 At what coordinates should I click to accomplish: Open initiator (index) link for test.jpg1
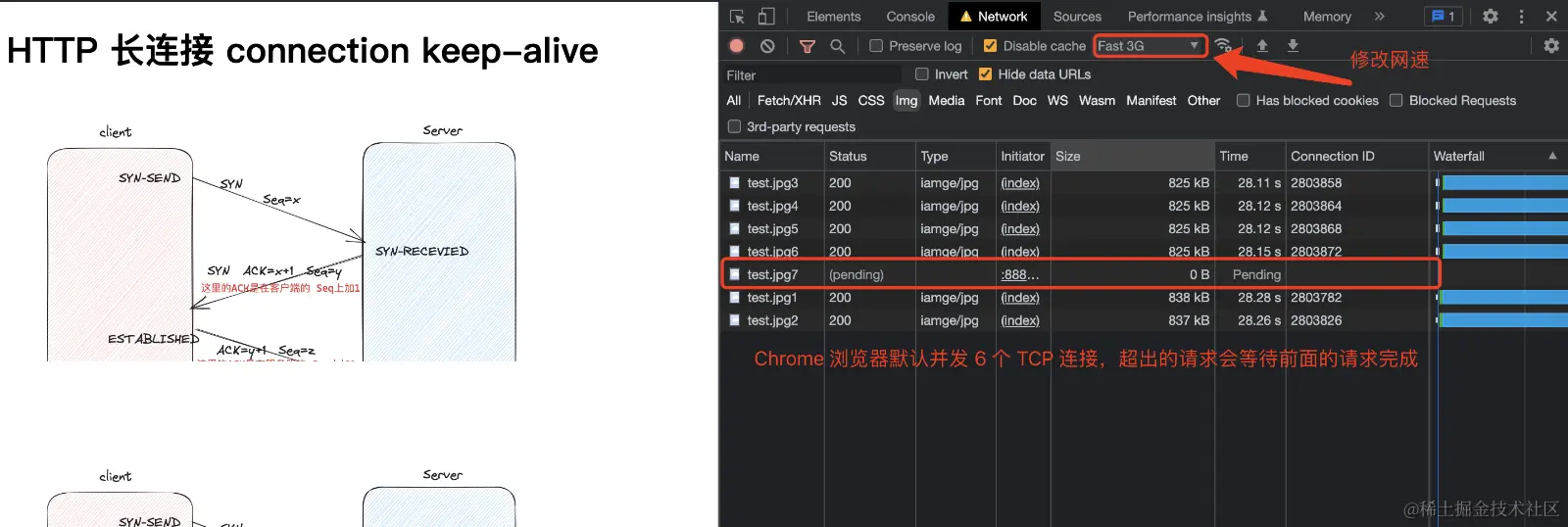(1020, 298)
